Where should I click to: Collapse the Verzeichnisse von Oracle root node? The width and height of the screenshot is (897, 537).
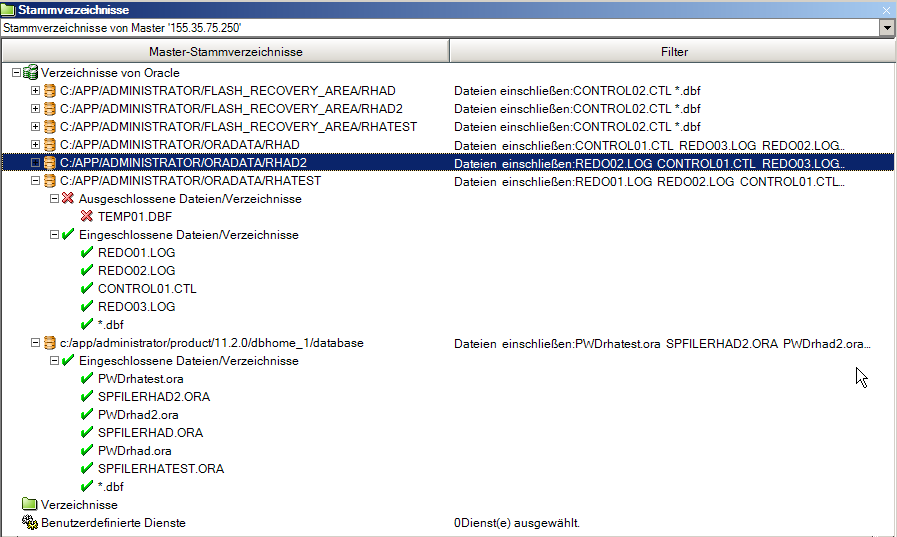tap(16, 73)
